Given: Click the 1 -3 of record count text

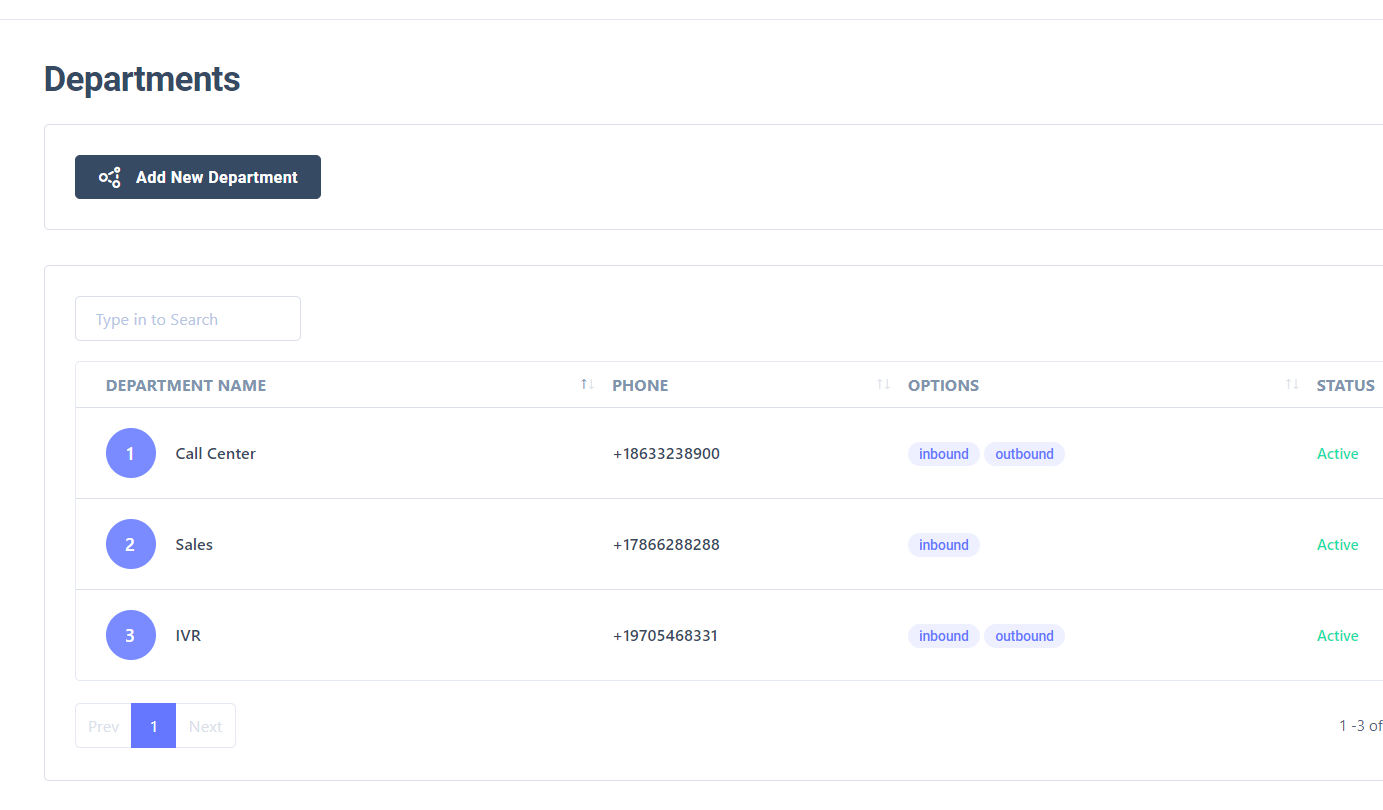Looking at the screenshot, I should [x=1361, y=725].
